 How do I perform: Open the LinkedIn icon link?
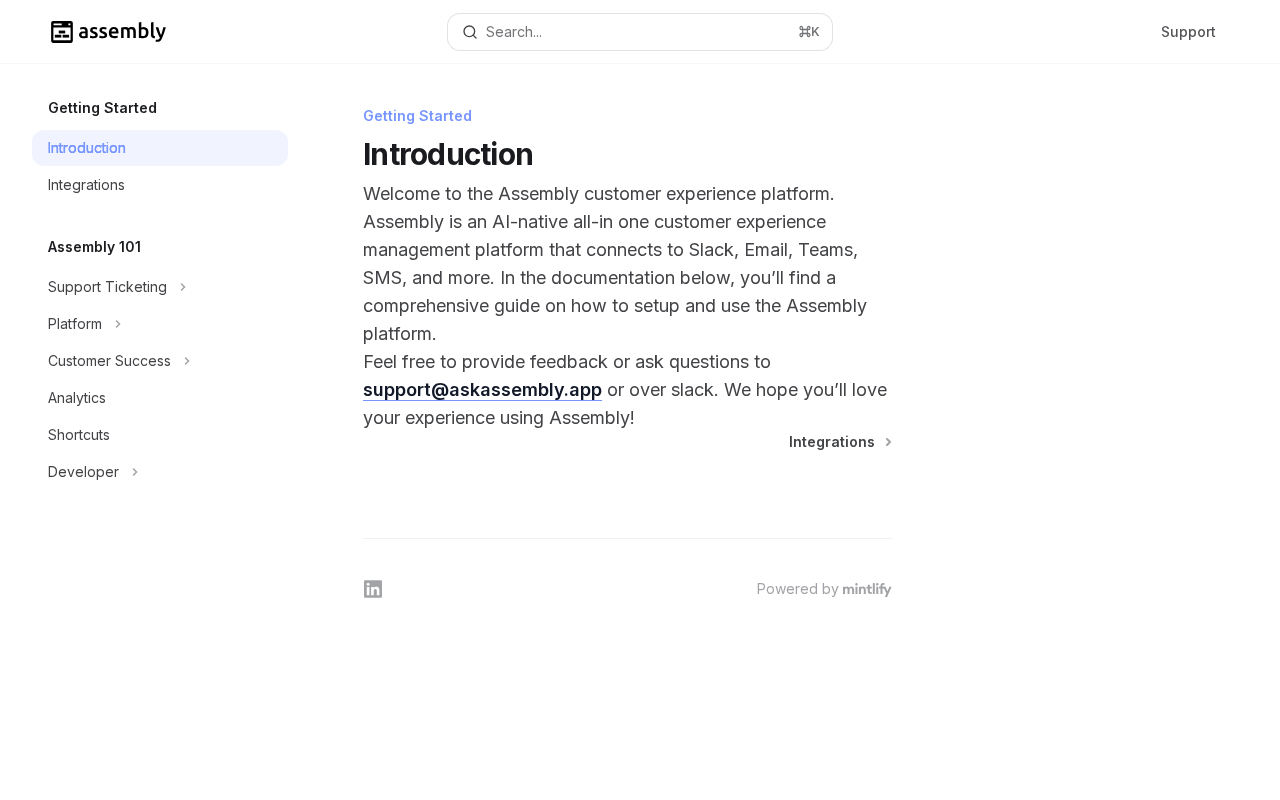(x=373, y=589)
